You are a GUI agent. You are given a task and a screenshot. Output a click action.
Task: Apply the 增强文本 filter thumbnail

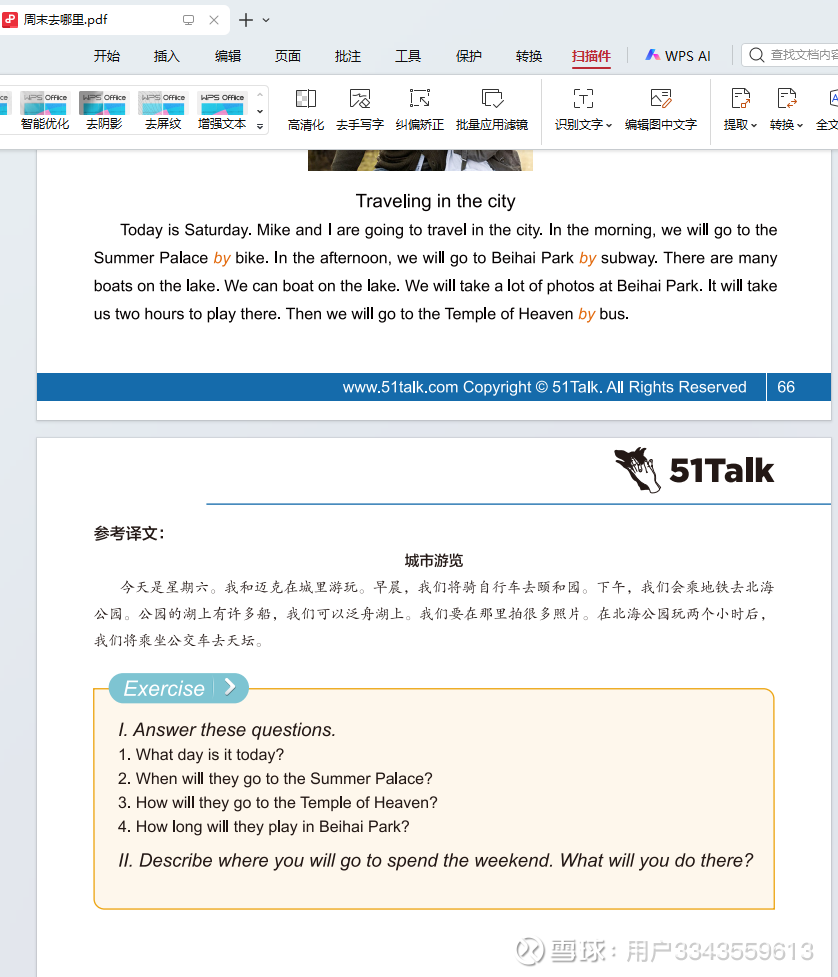tap(222, 110)
